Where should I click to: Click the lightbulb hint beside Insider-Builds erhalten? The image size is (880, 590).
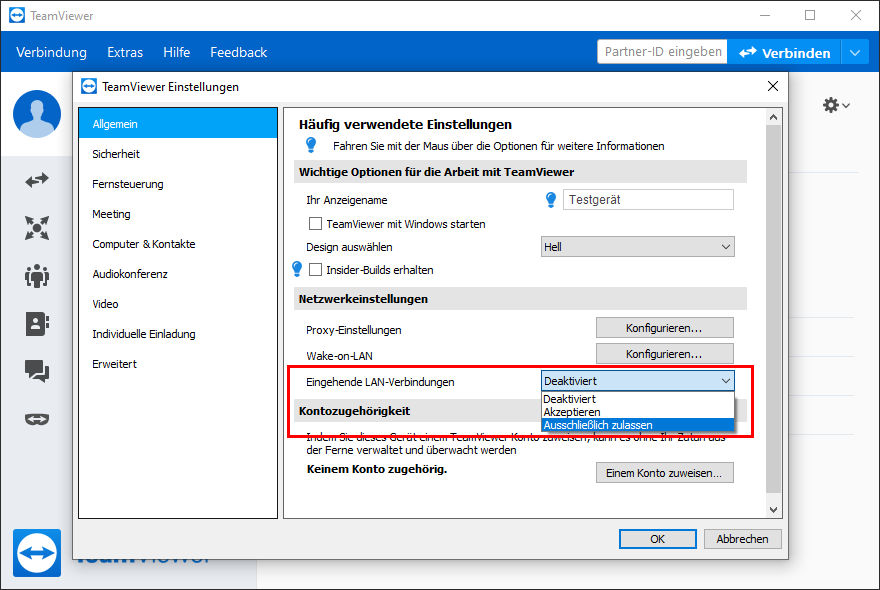pyautogui.click(x=297, y=269)
